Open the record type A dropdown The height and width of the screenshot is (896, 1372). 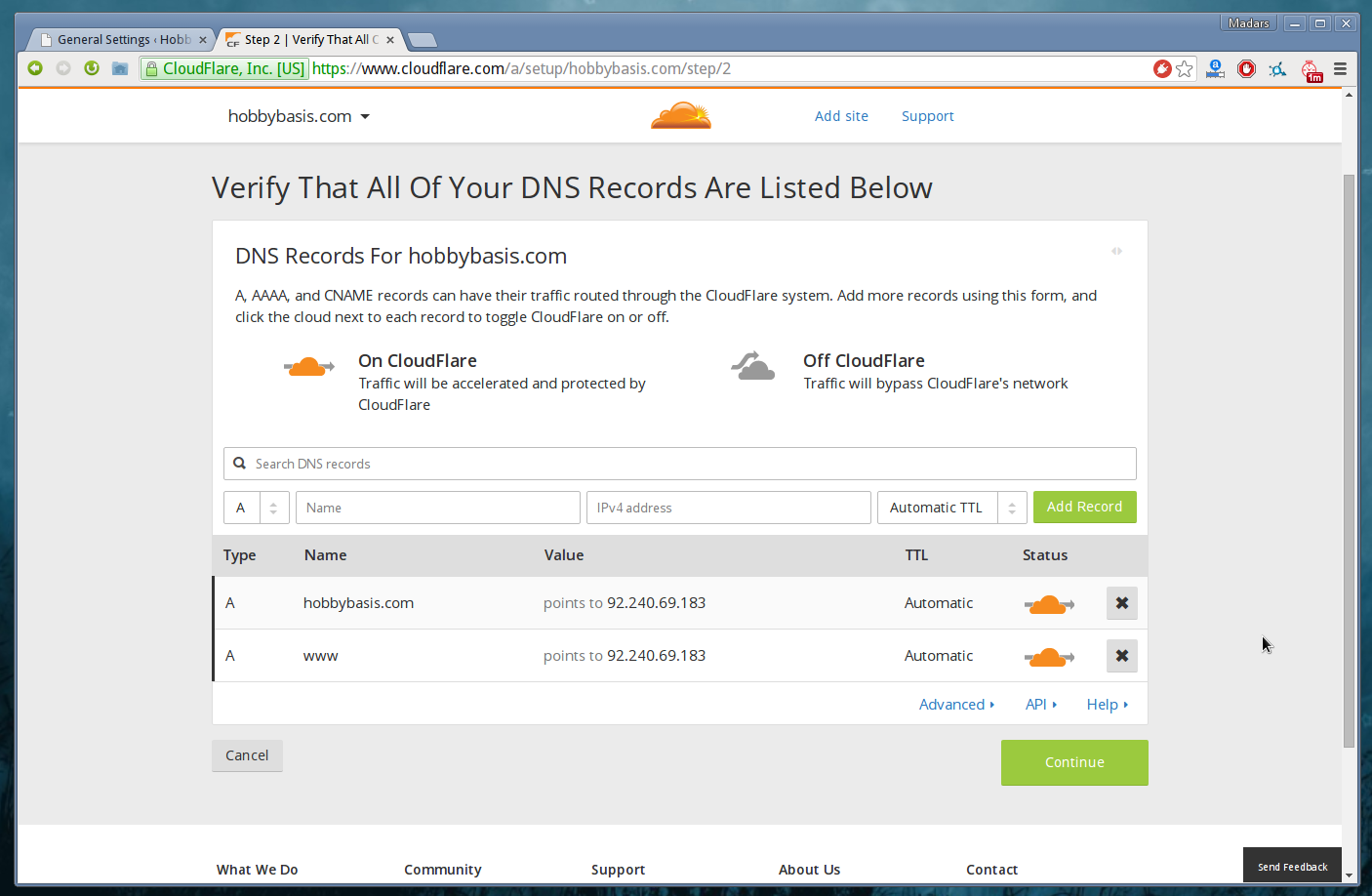click(x=257, y=508)
